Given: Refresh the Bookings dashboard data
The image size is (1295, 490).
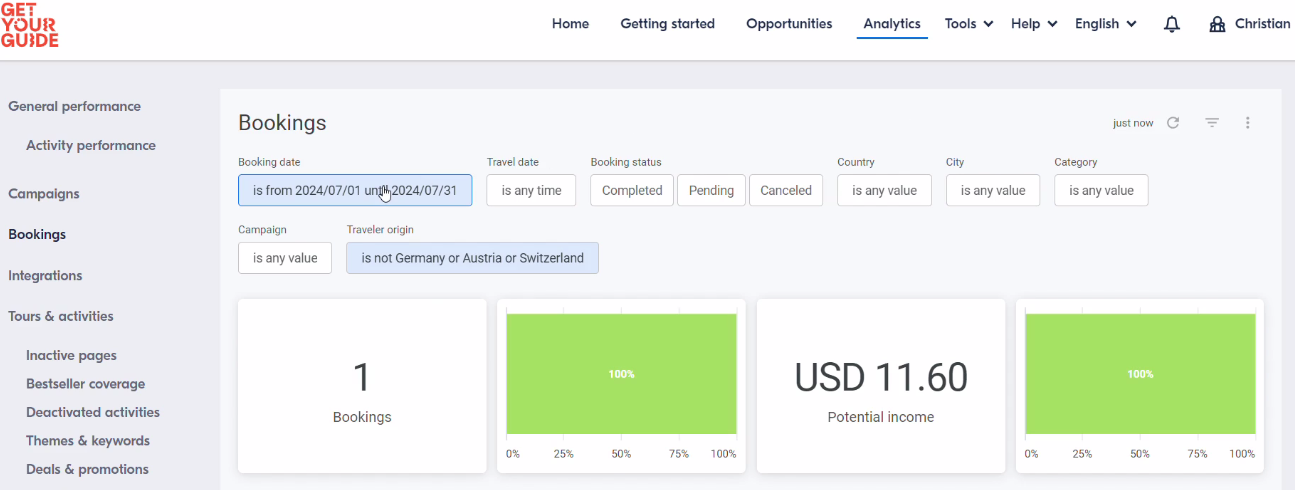Looking at the screenshot, I should pos(1173,123).
